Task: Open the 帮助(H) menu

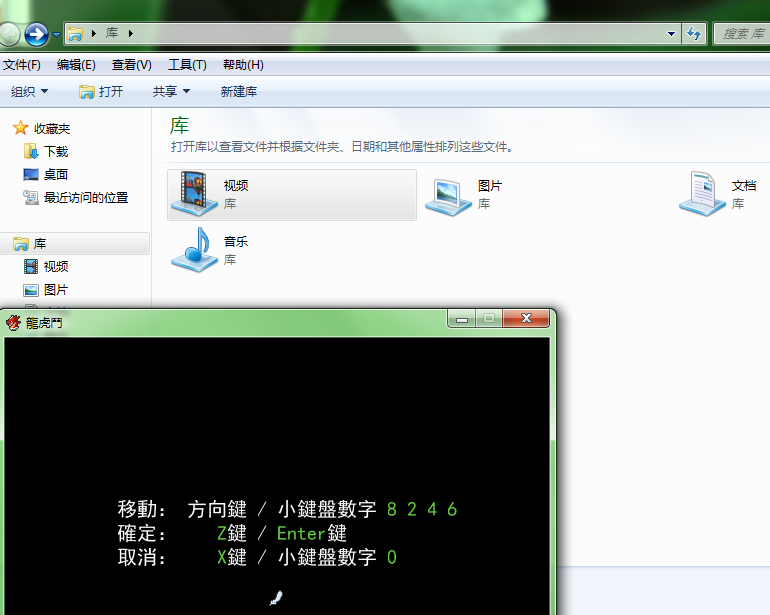Action: [243, 65]
